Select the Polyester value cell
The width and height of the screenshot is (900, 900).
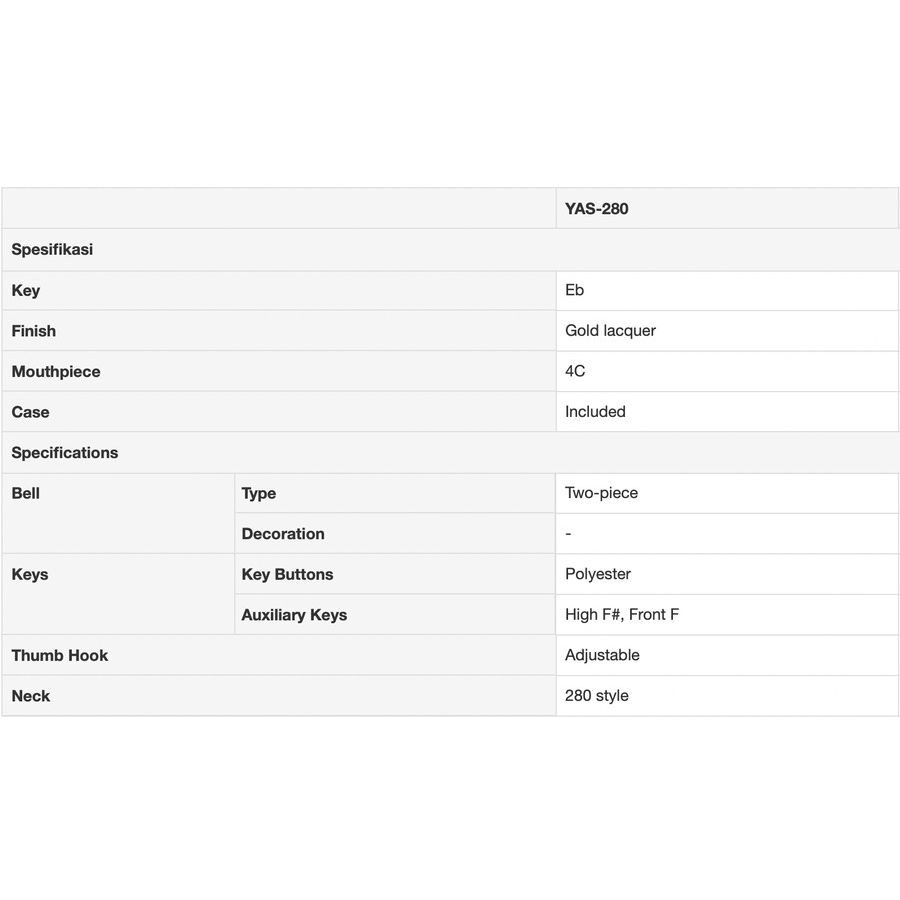598,574
